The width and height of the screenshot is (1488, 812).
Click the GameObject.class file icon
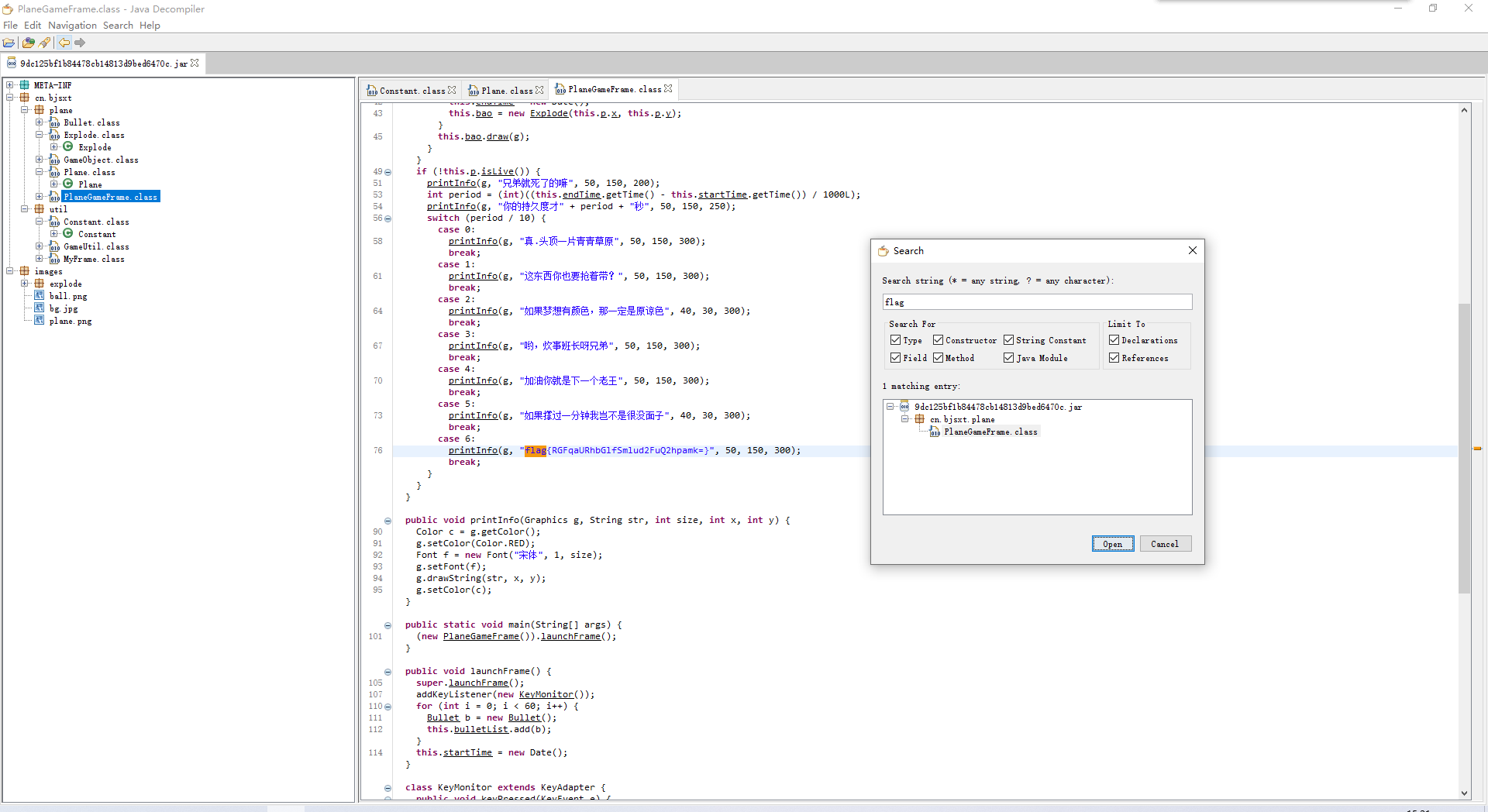coord(54,160)
